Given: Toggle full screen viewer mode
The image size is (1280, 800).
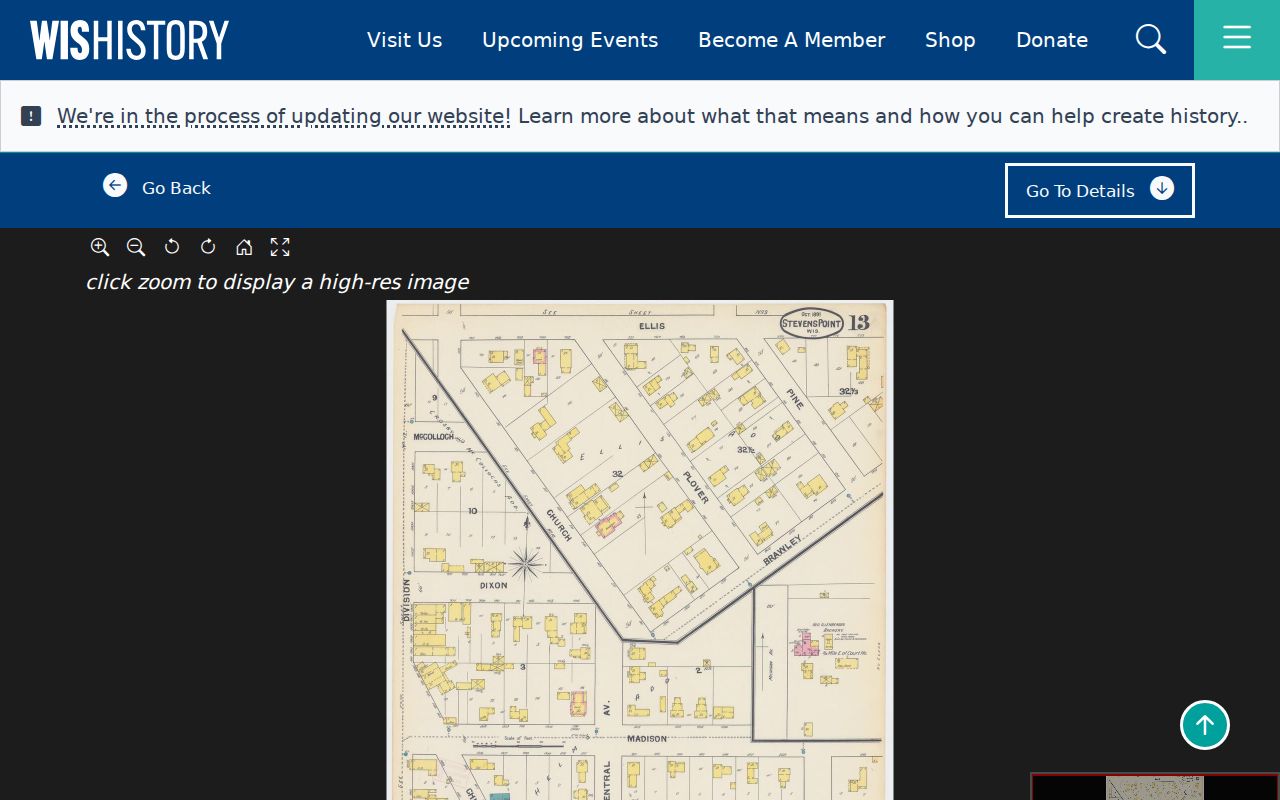Looking at the screenshot, I should point(280,247).
